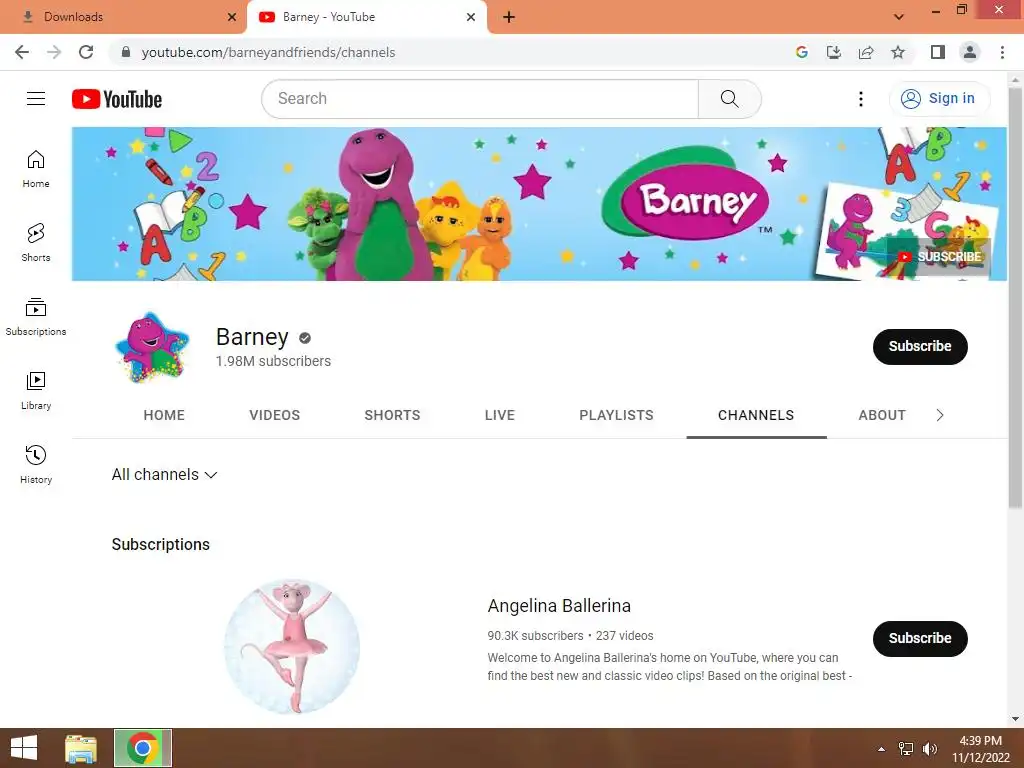Subscribe to the Barney channel

920,347
